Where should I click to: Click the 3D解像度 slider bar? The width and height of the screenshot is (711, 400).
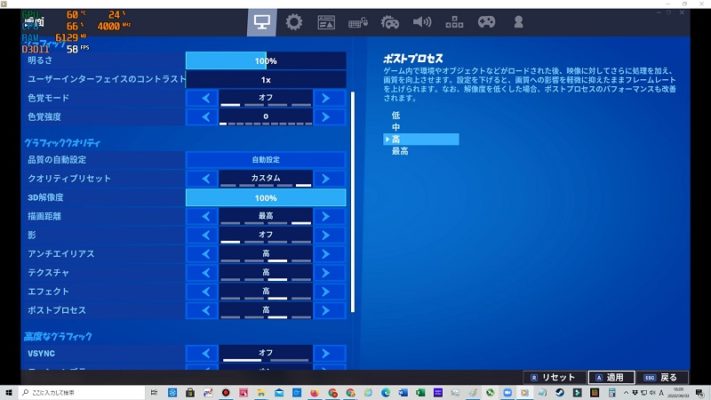coord(266,198)
